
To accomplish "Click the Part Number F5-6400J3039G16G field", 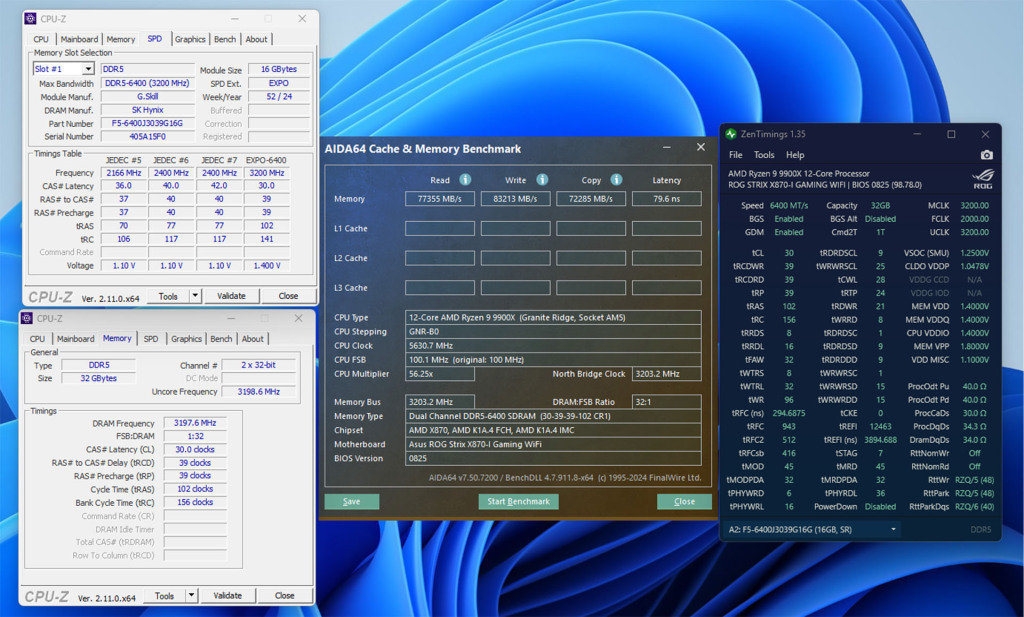I will pos(148,123).
